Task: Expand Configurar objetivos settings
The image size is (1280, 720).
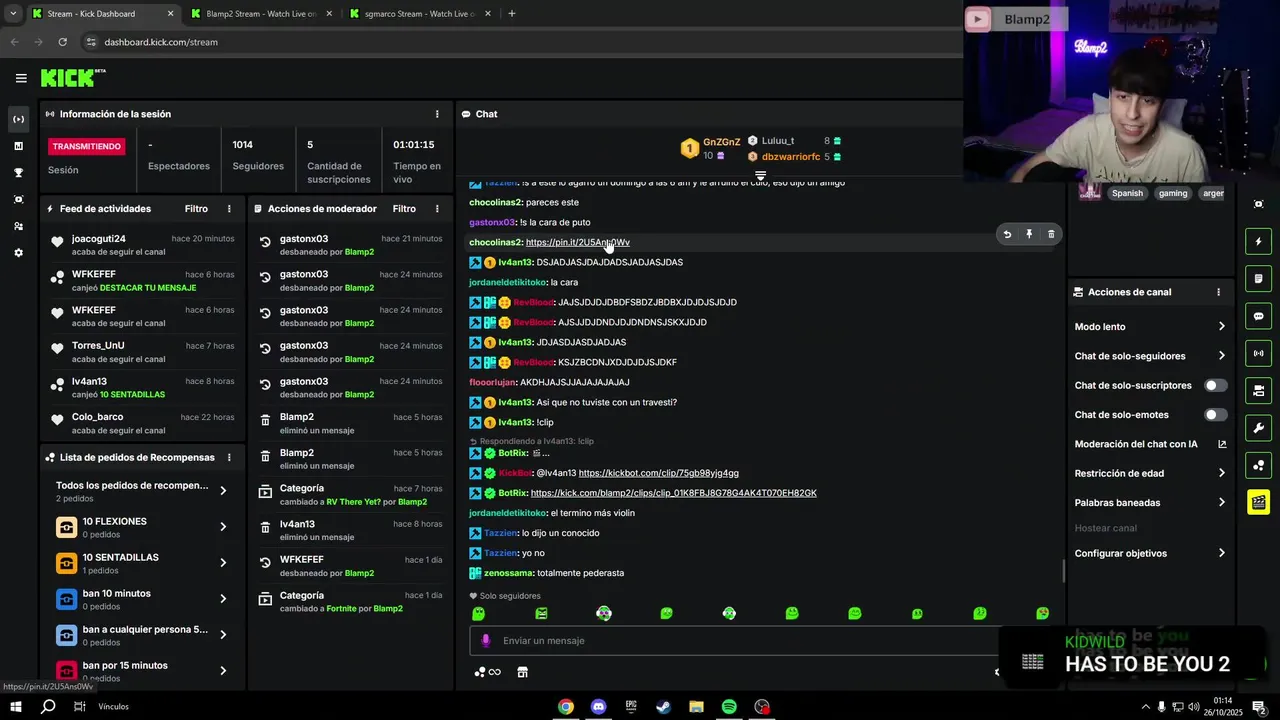Action: point(1150,553)
